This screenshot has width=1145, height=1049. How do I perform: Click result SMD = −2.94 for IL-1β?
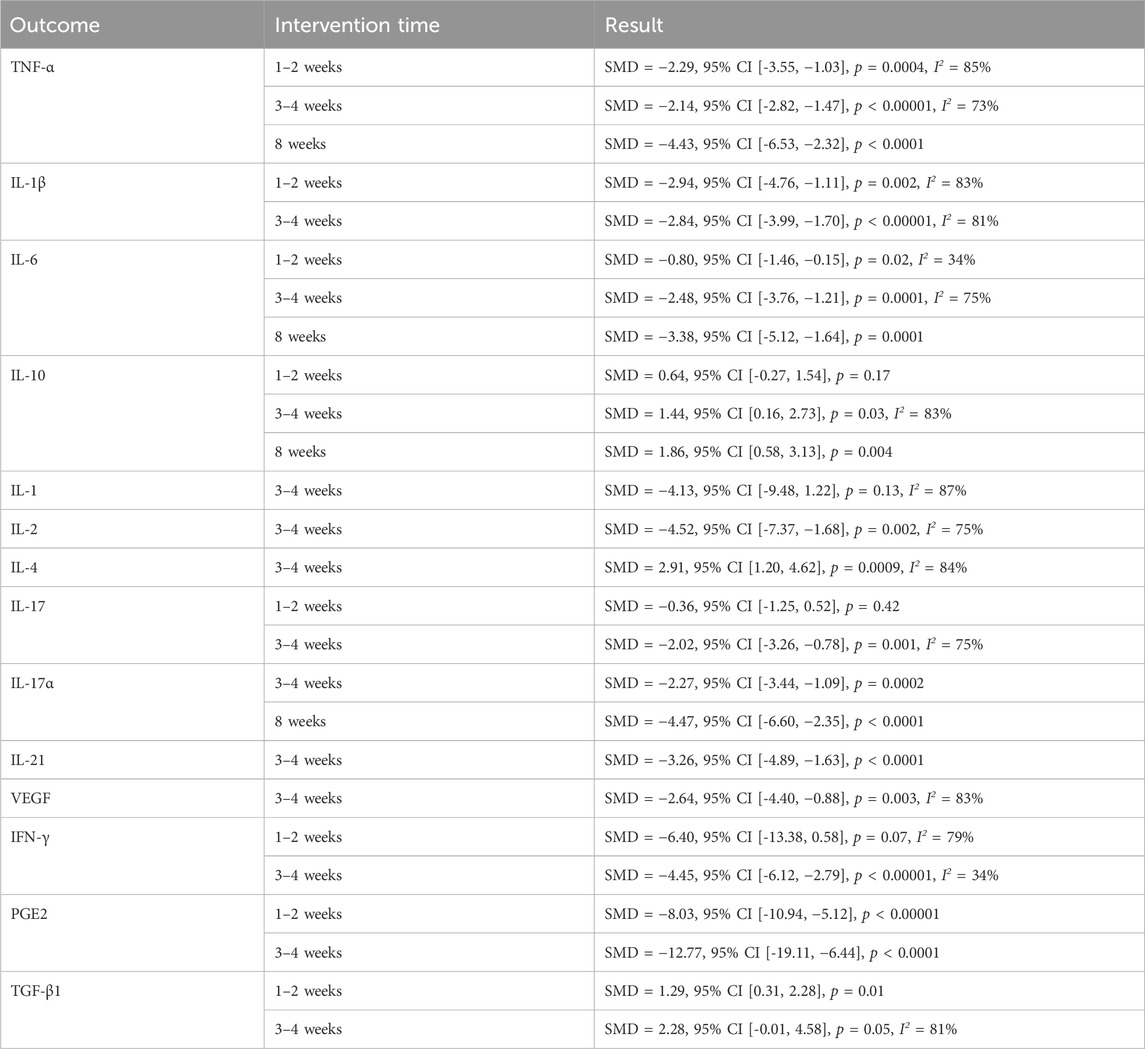click(x=869, y=182)
